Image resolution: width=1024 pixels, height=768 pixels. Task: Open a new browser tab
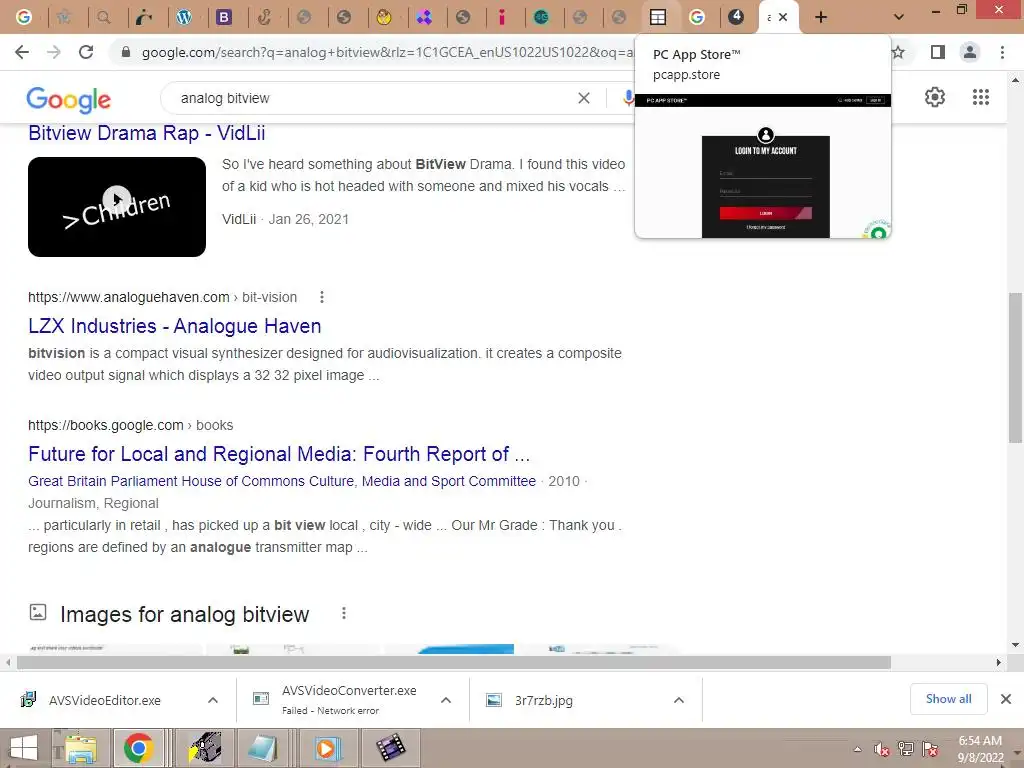tap(821, 18)
